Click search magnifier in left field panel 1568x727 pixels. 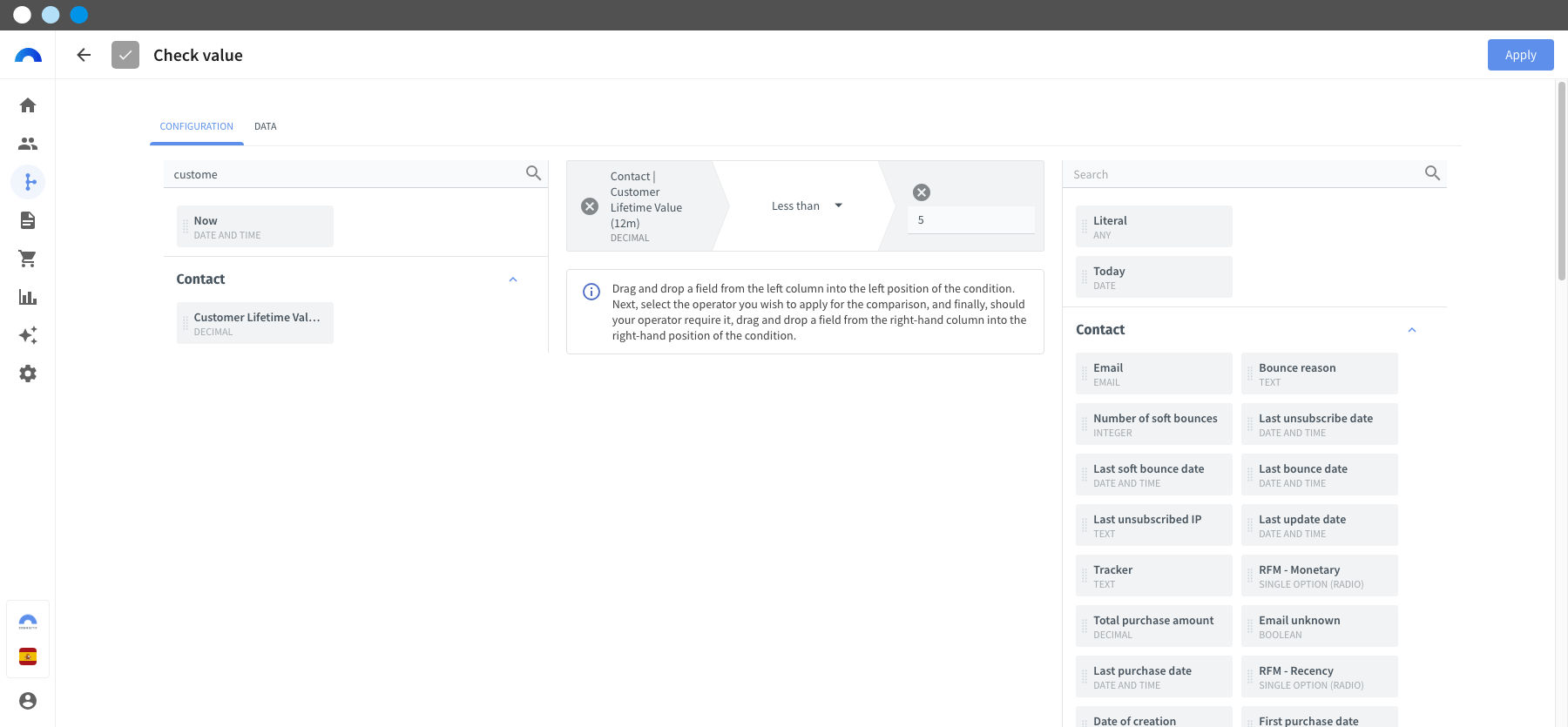pyautogui.click(x=534, y=173)
